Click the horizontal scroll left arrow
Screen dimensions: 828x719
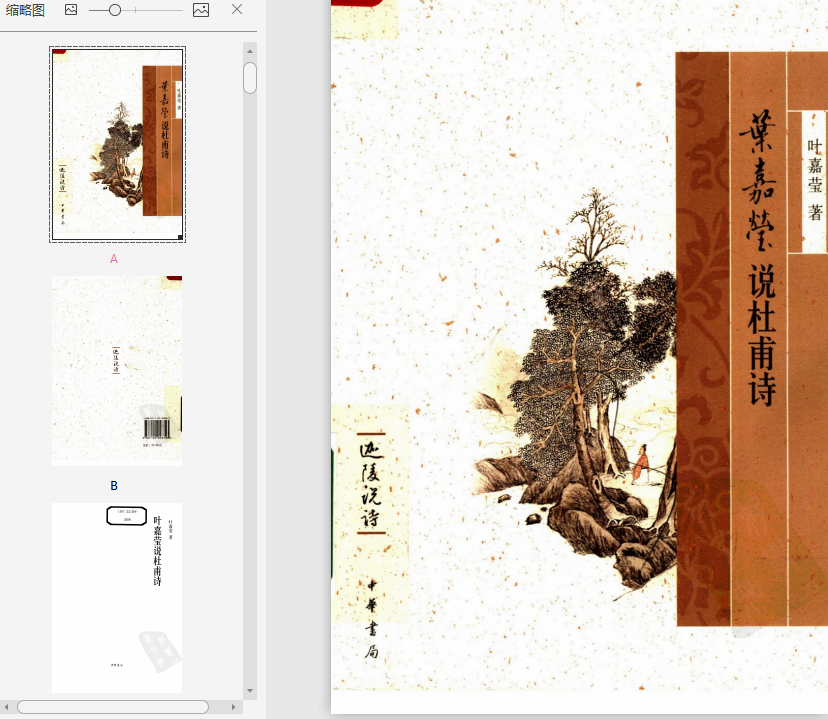coord(6,707)
